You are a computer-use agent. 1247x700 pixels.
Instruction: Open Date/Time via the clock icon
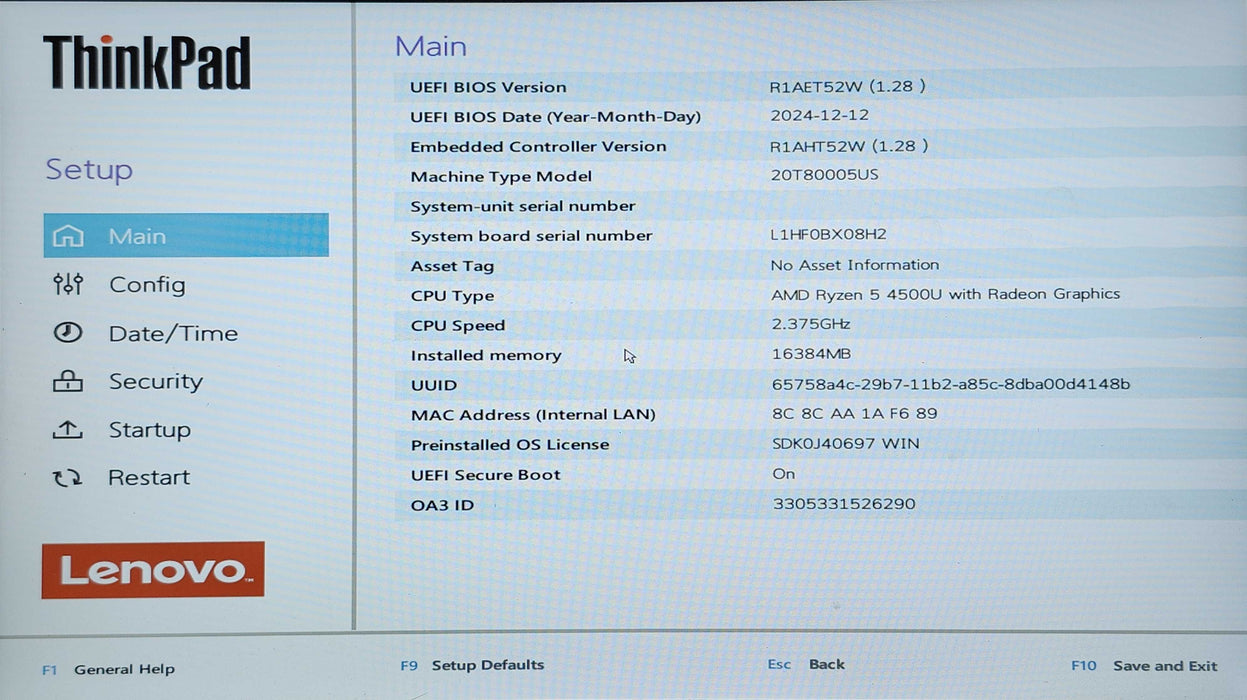[x=68, y=332]
